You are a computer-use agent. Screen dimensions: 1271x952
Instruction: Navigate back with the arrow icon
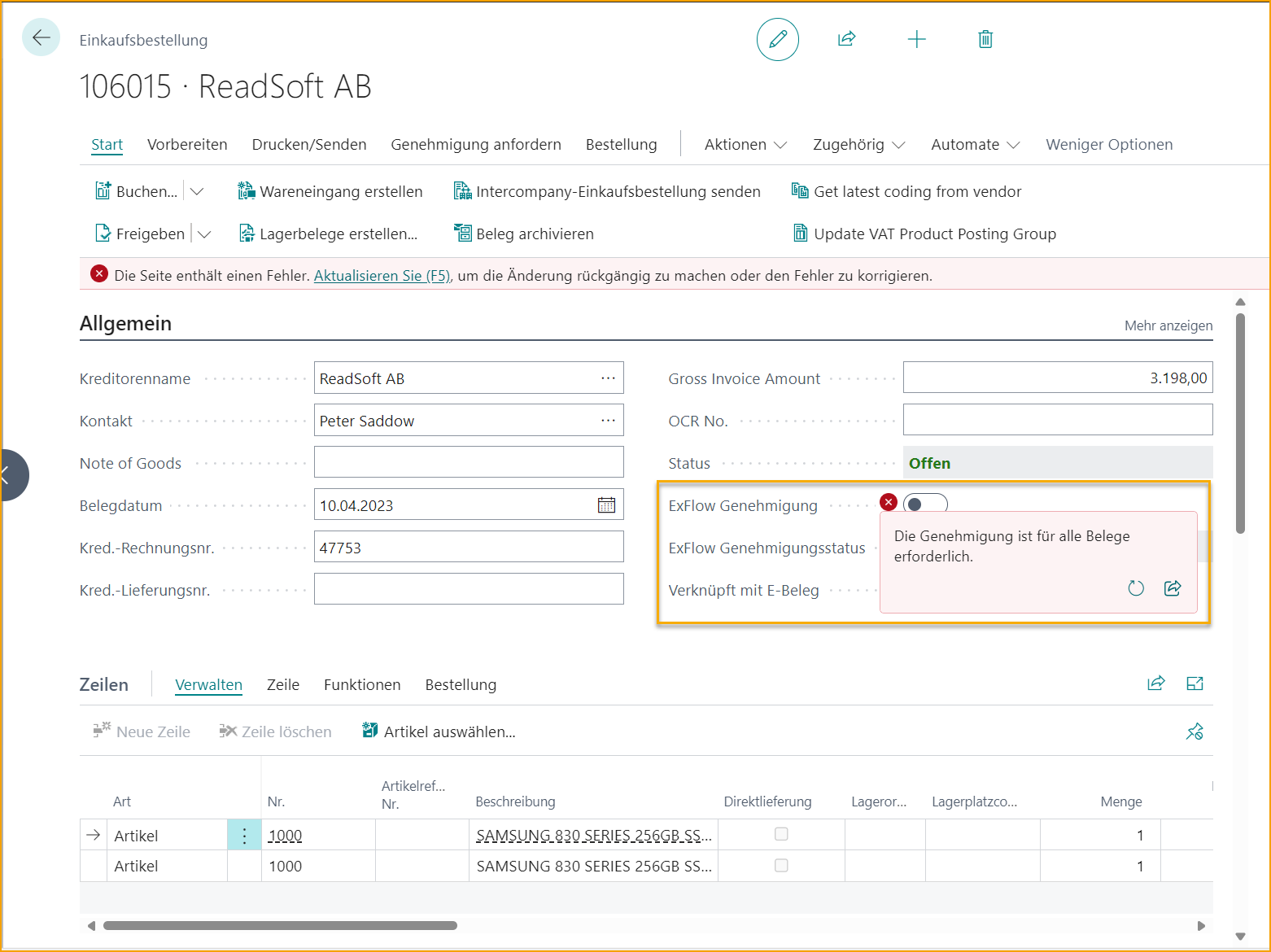[41, 37]
